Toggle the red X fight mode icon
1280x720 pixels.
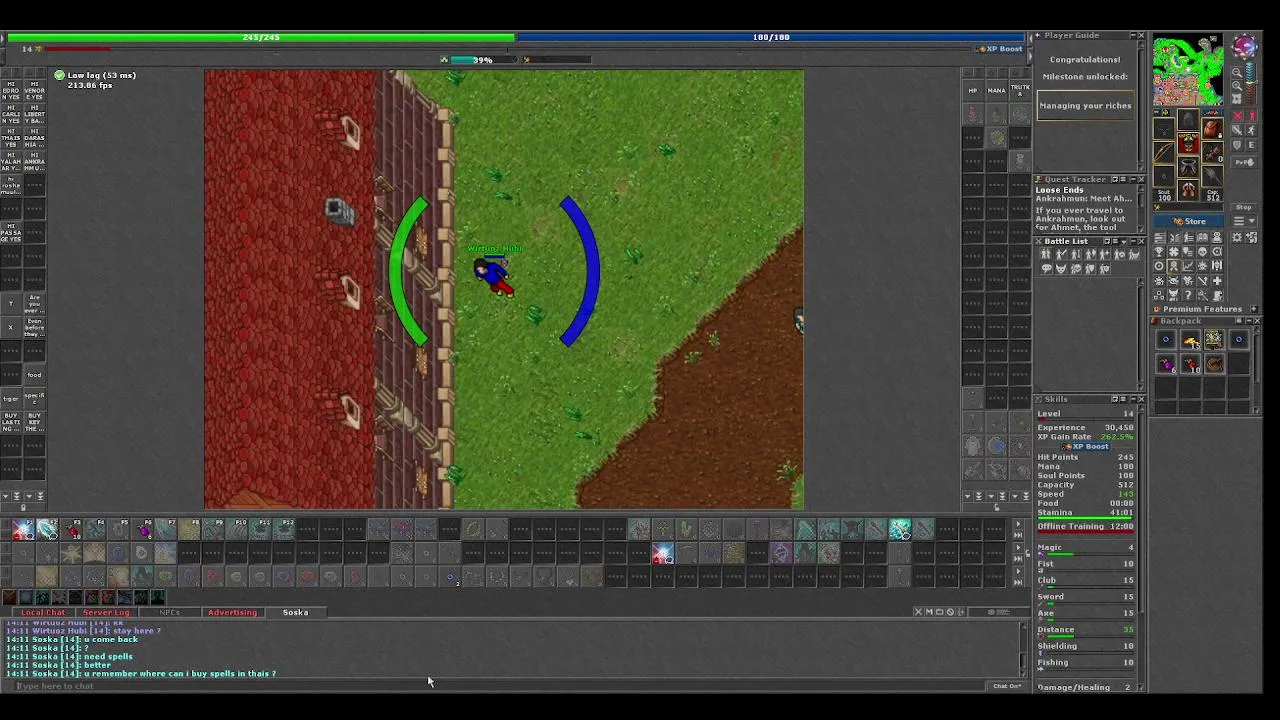1237,116
